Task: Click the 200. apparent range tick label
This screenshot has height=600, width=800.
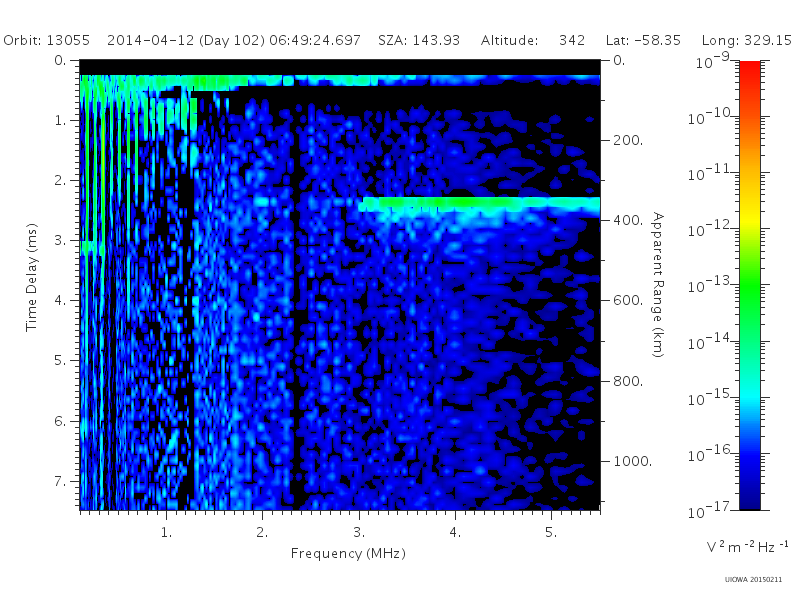Action: (x=628, y=140)
